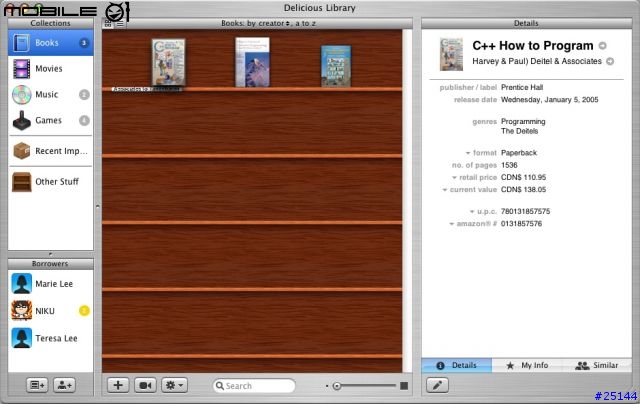The image size is (640, 404).
Task: Click NIKU's yellow loan count badge
Action: coord(84,311)
